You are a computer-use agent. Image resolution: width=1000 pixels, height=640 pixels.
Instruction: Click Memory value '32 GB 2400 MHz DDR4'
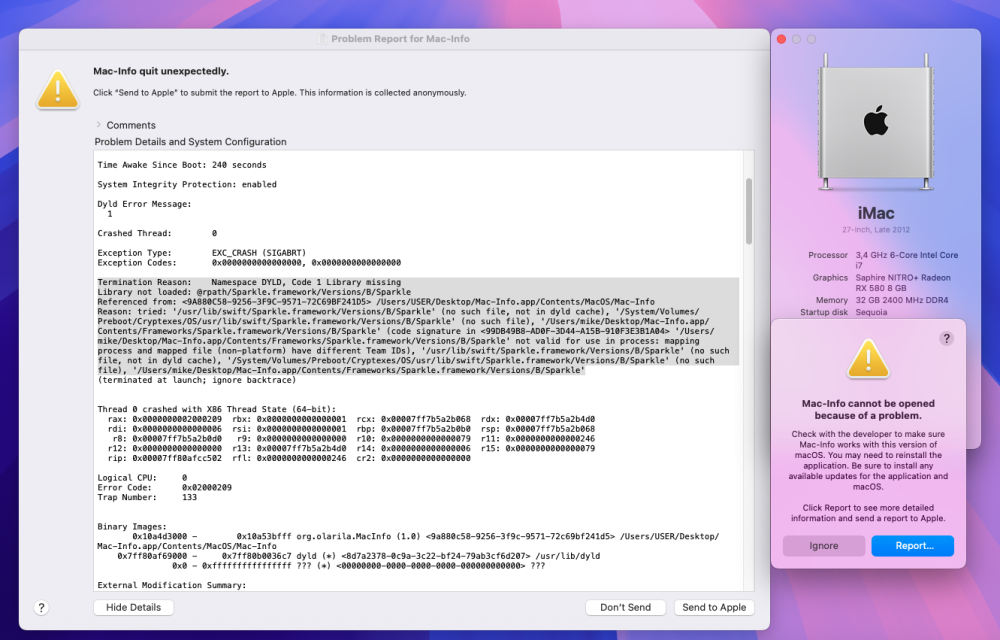coord(901,300)
